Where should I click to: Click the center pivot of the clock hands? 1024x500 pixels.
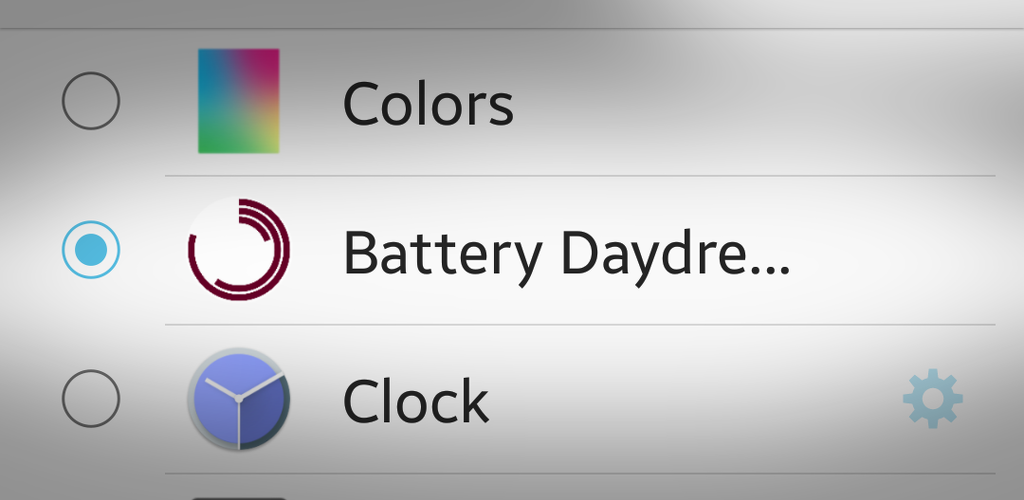click(x=238, y=398)
